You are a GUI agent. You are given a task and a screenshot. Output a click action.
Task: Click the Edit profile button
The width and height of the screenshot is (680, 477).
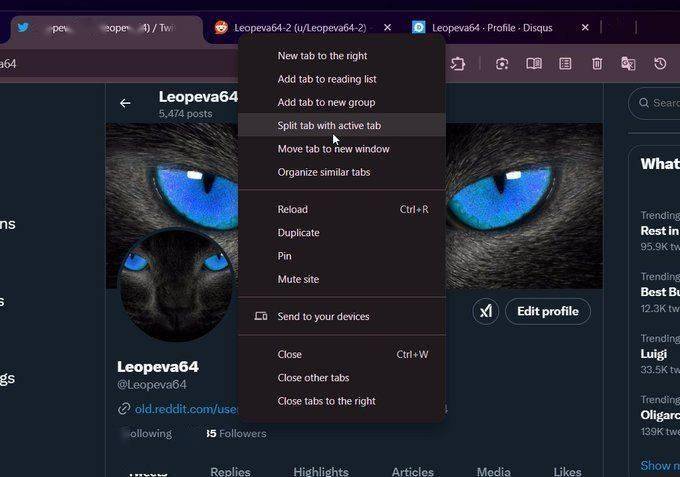click(x=548, y=311)
